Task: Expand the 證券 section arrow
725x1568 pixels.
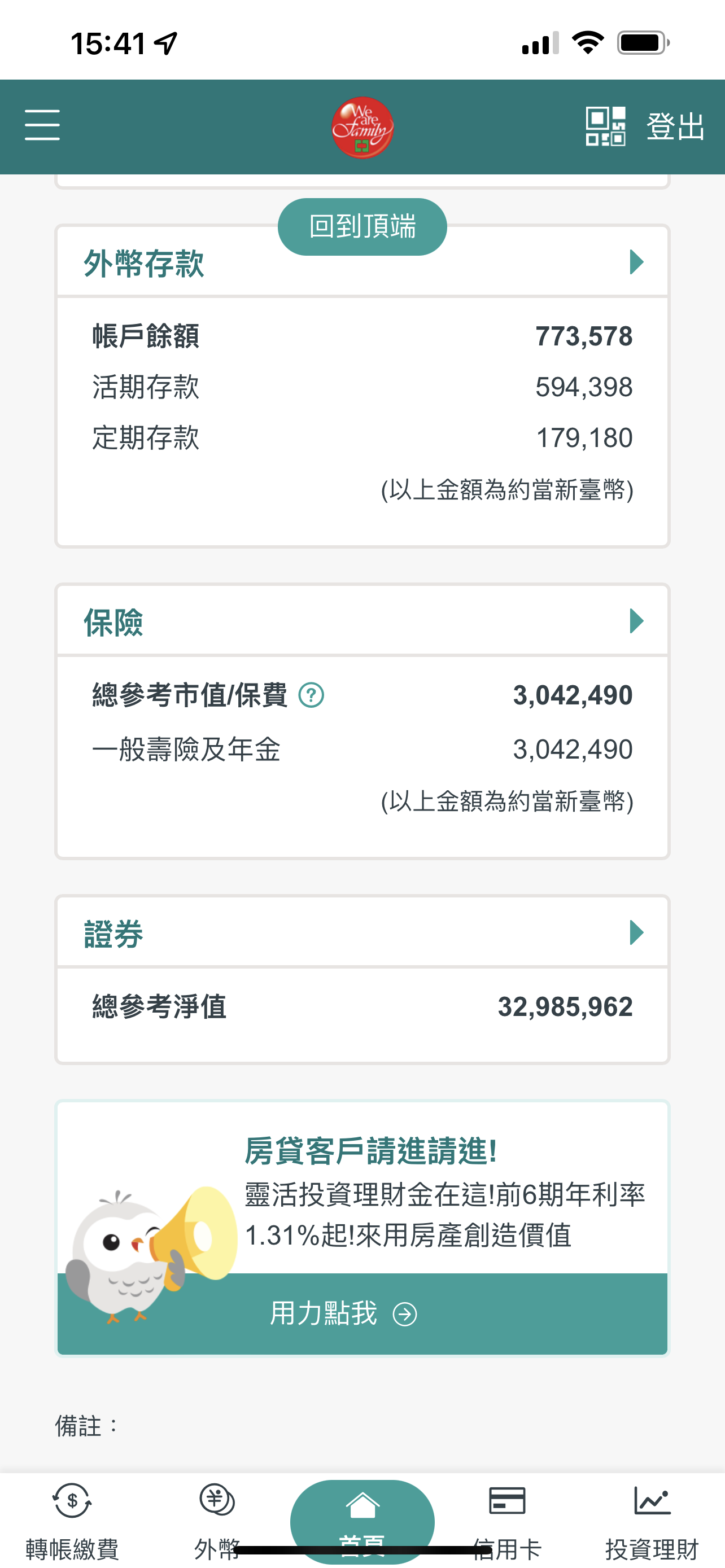Action: [x=636, y=932]
